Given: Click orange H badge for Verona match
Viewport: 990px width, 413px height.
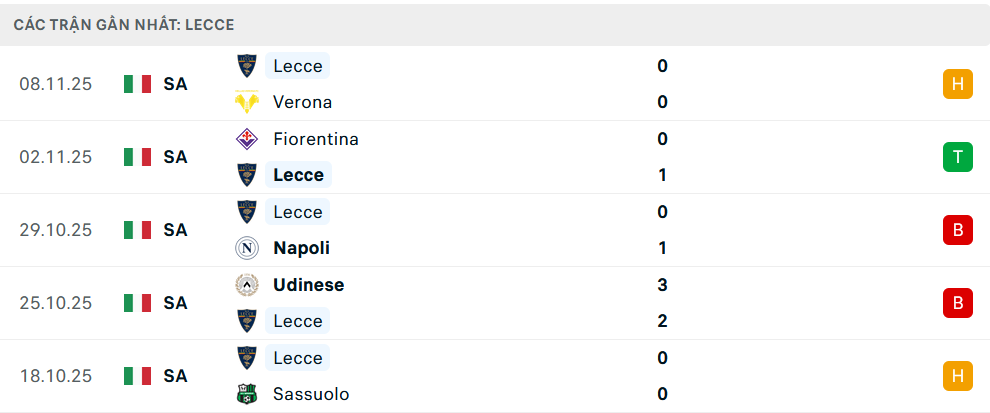Looking at the screenshot, I should pyautogui.click(x=957, y=84).
